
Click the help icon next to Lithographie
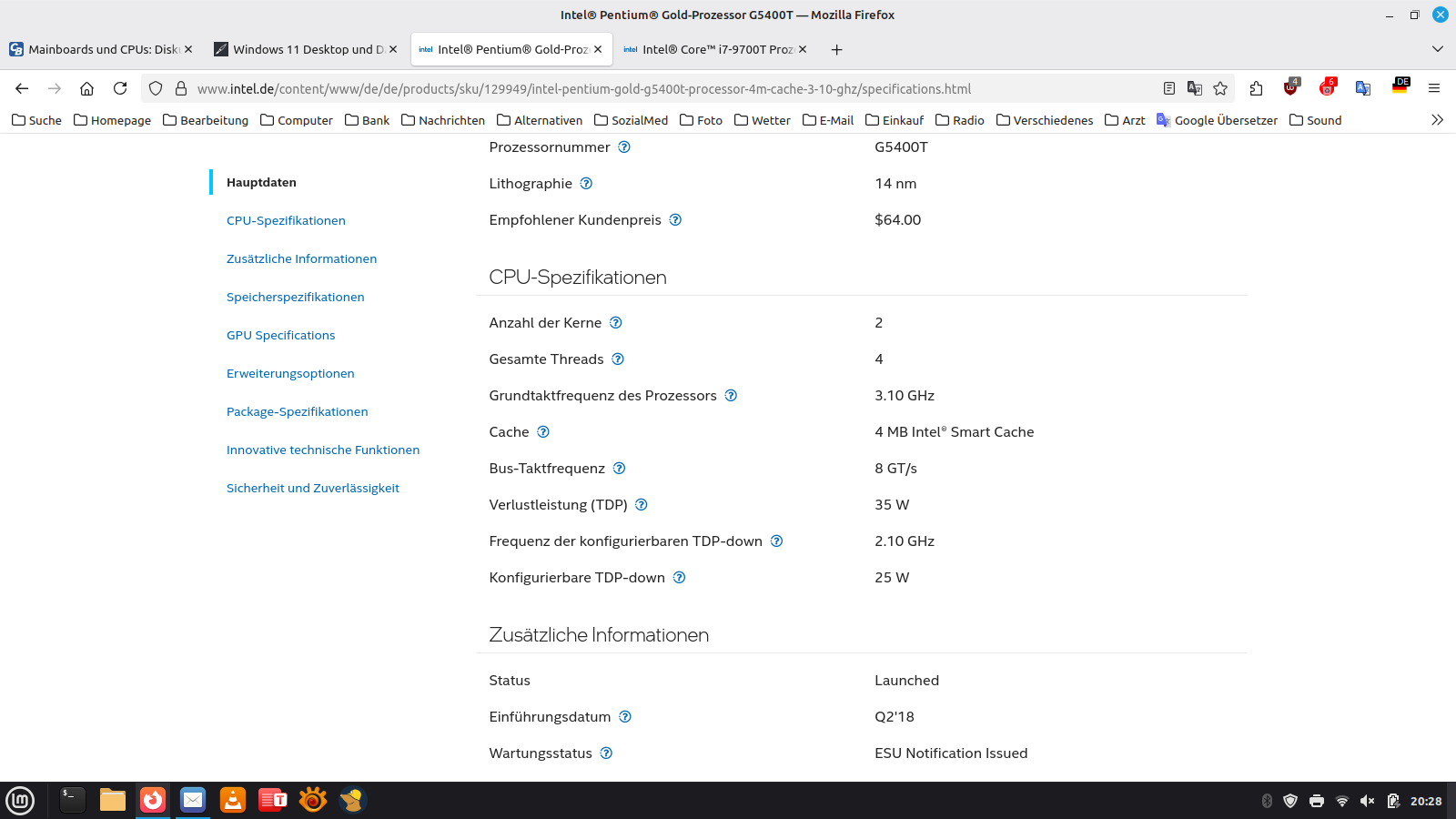[586, 184]
